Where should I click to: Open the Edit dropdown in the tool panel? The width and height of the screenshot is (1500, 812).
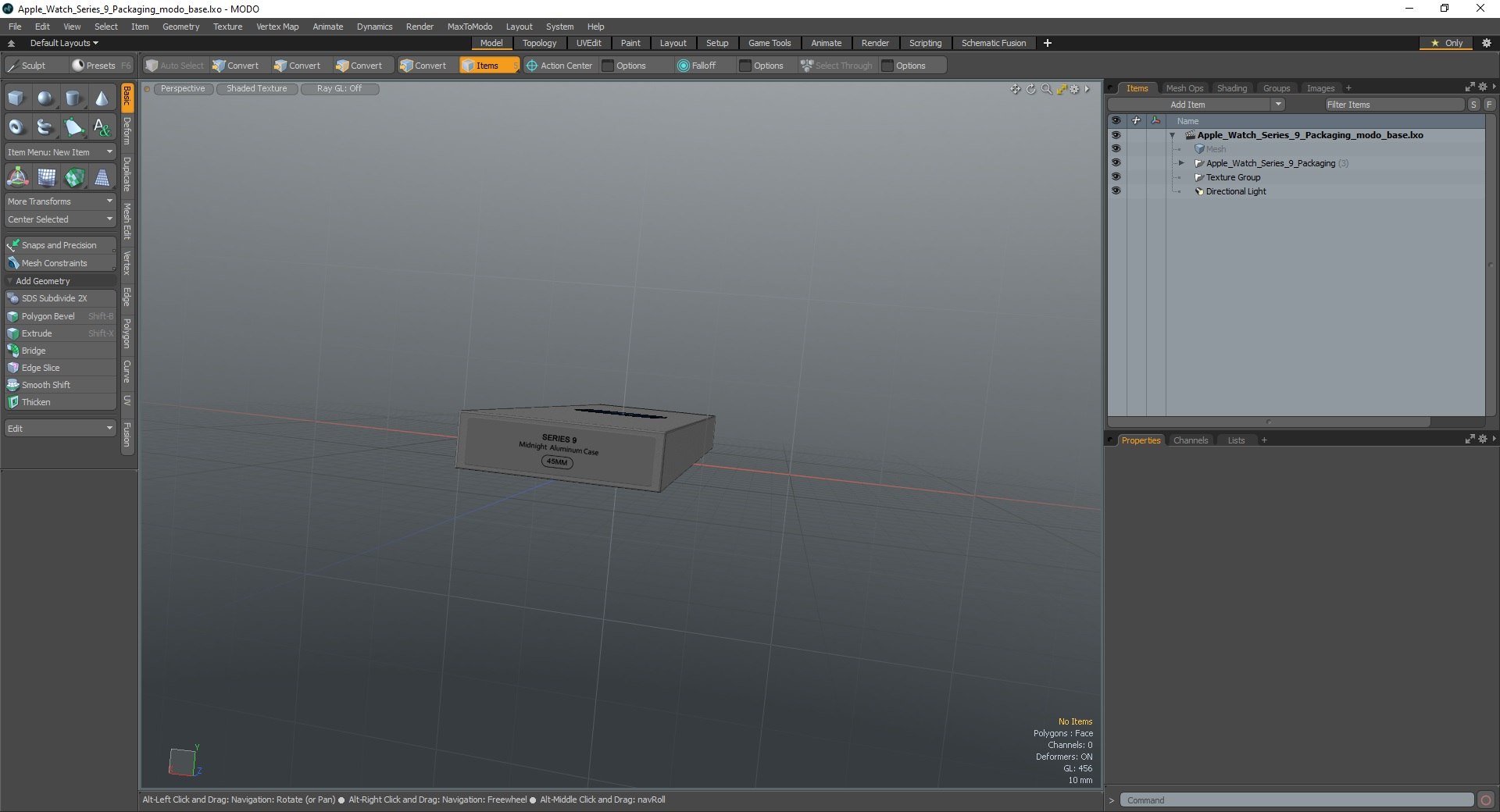tap(60, 429)
